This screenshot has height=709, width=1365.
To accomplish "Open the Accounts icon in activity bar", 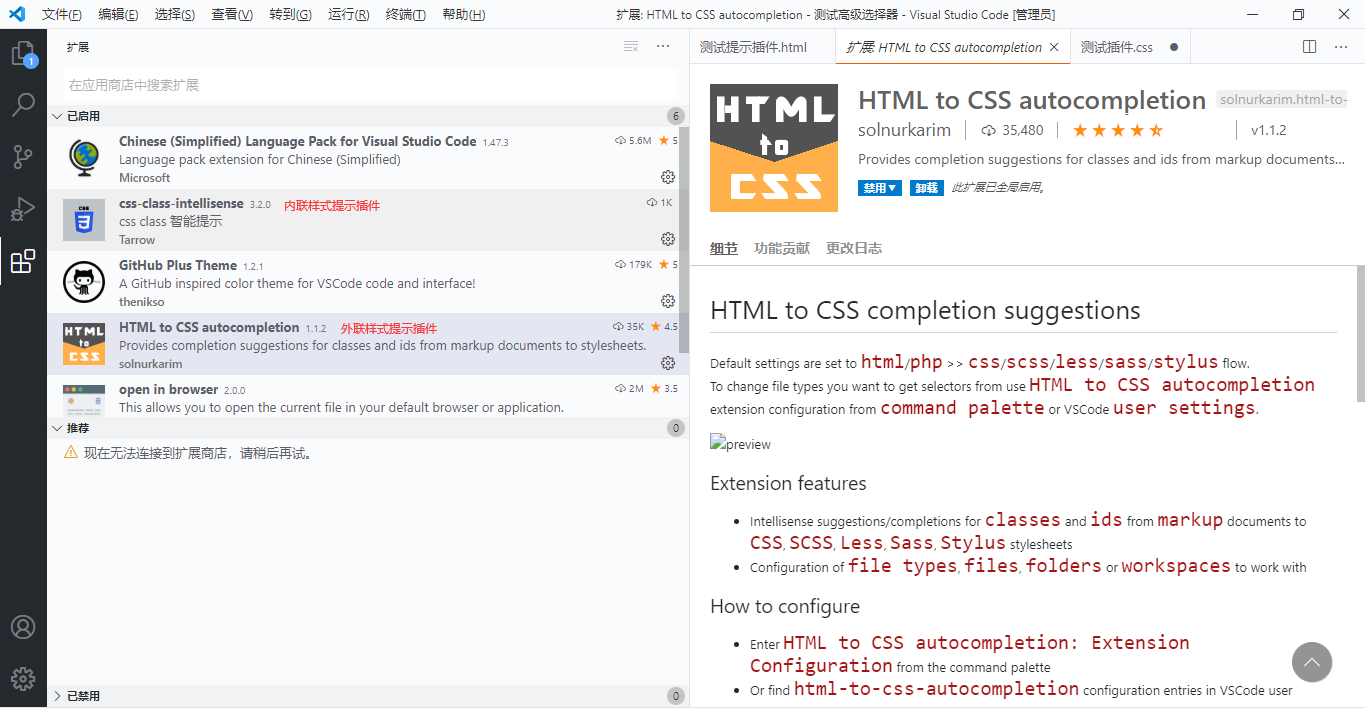I will [23, 627].
